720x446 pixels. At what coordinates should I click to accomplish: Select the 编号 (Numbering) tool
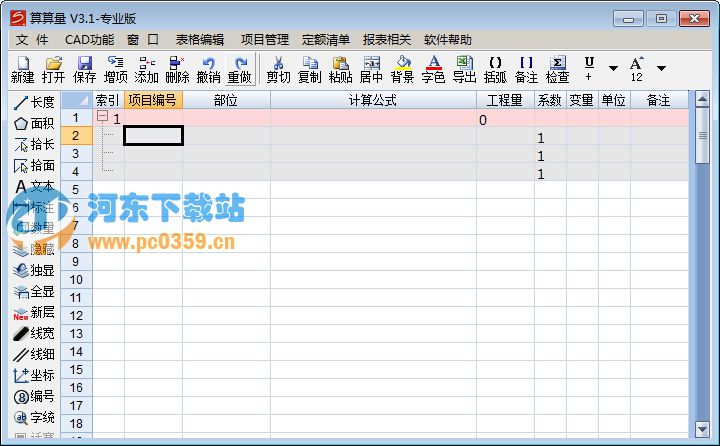coord(34,396)
